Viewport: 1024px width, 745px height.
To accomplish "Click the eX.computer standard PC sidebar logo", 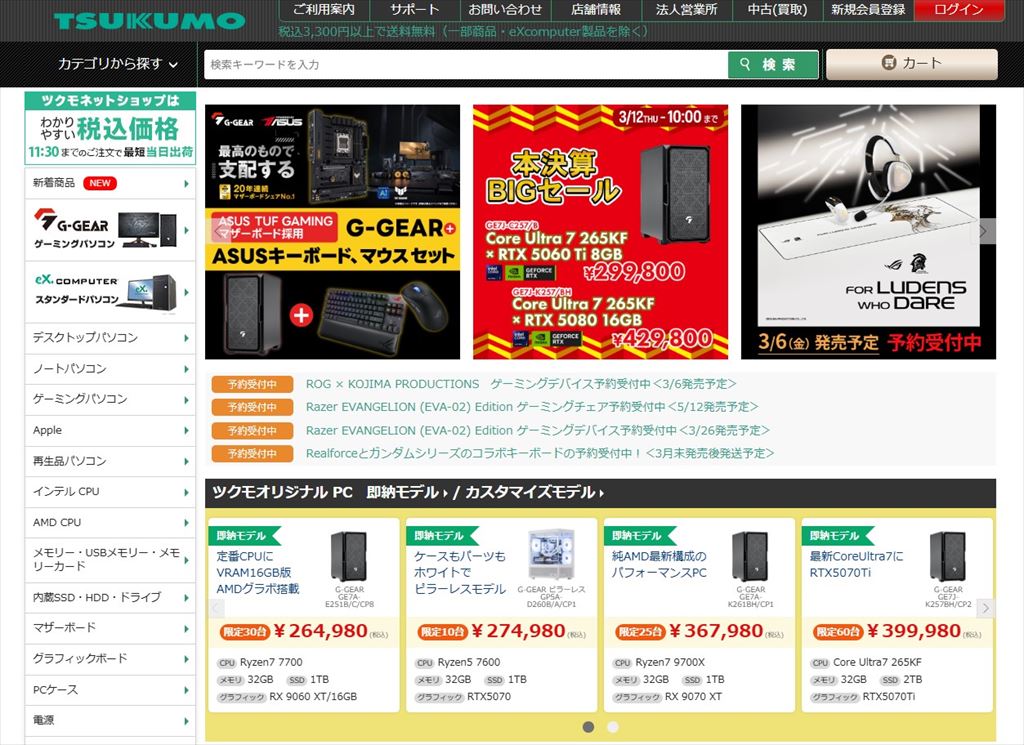I will 110,292.
